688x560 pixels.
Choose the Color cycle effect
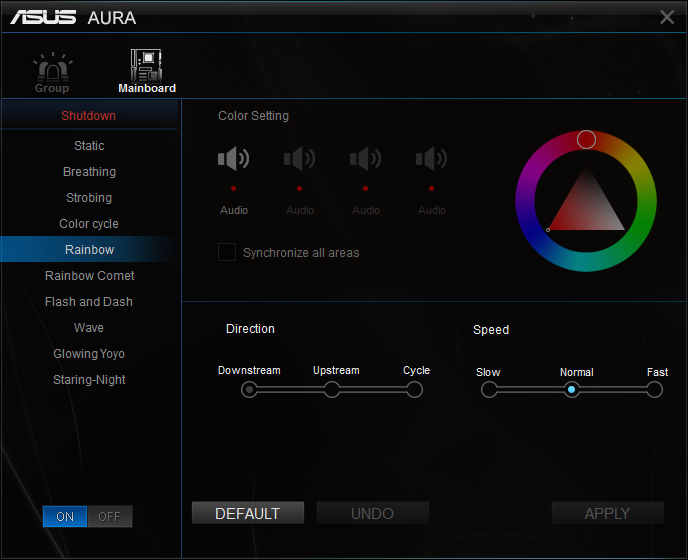pos(89,223)
